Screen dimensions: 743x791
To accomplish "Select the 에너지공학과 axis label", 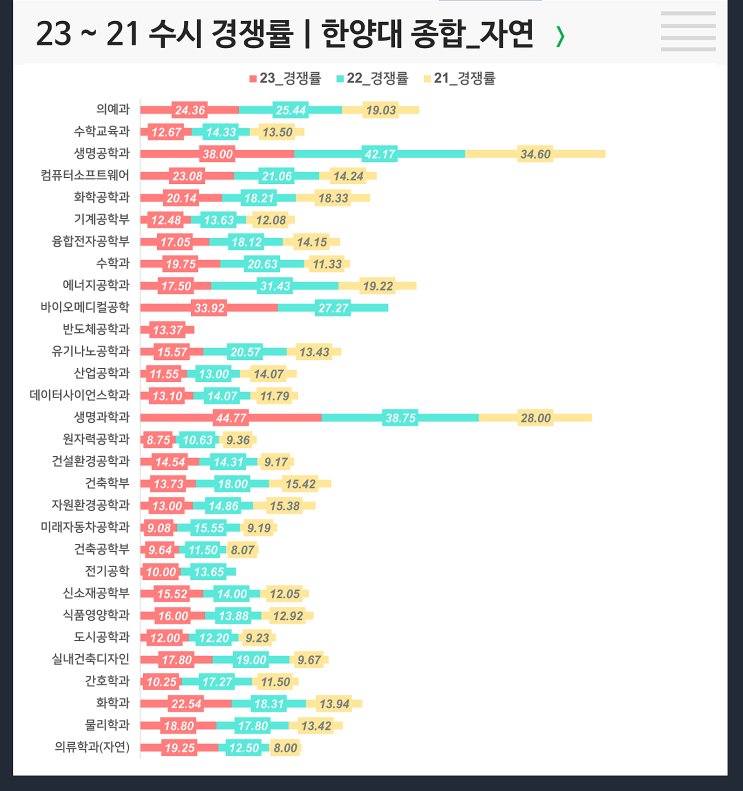I will [96, 285].
